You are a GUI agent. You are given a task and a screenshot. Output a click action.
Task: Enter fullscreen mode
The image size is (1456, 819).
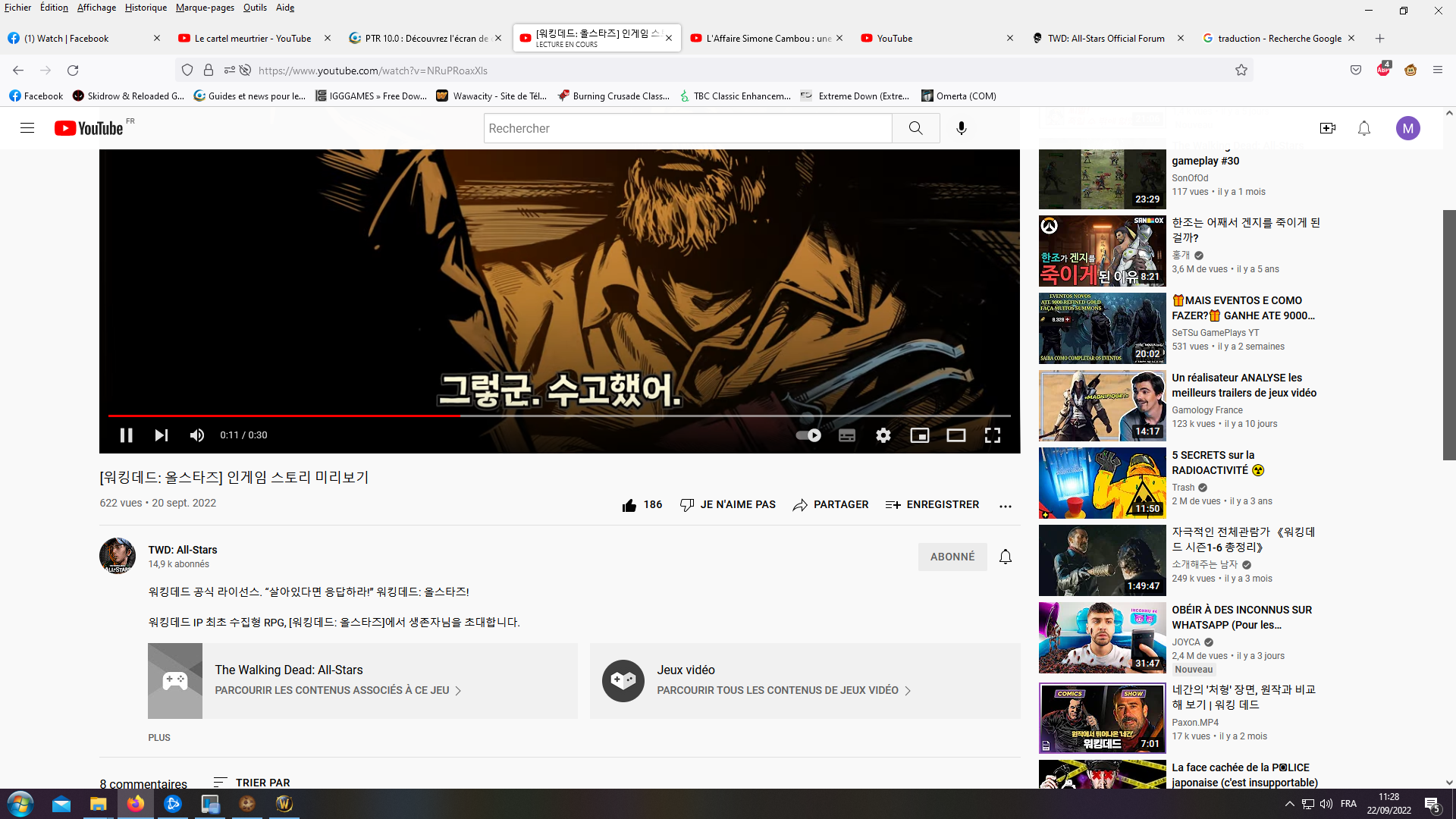[993, 435]
